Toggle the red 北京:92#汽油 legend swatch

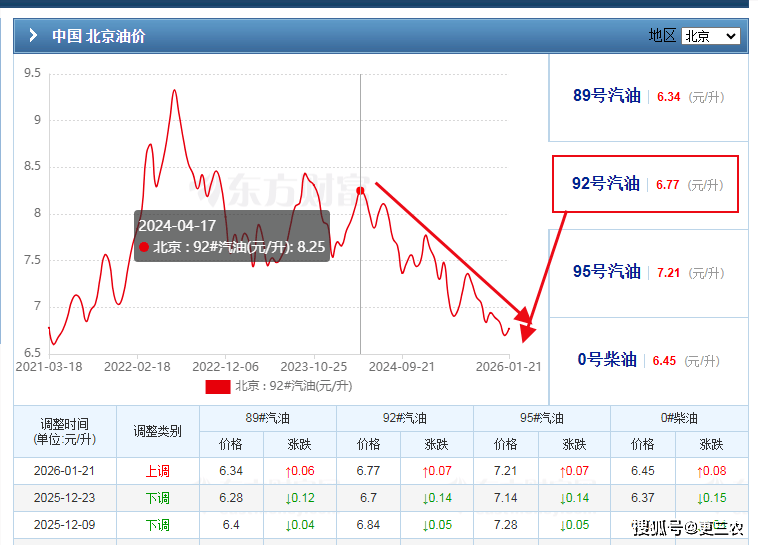(x=218, y=386)
